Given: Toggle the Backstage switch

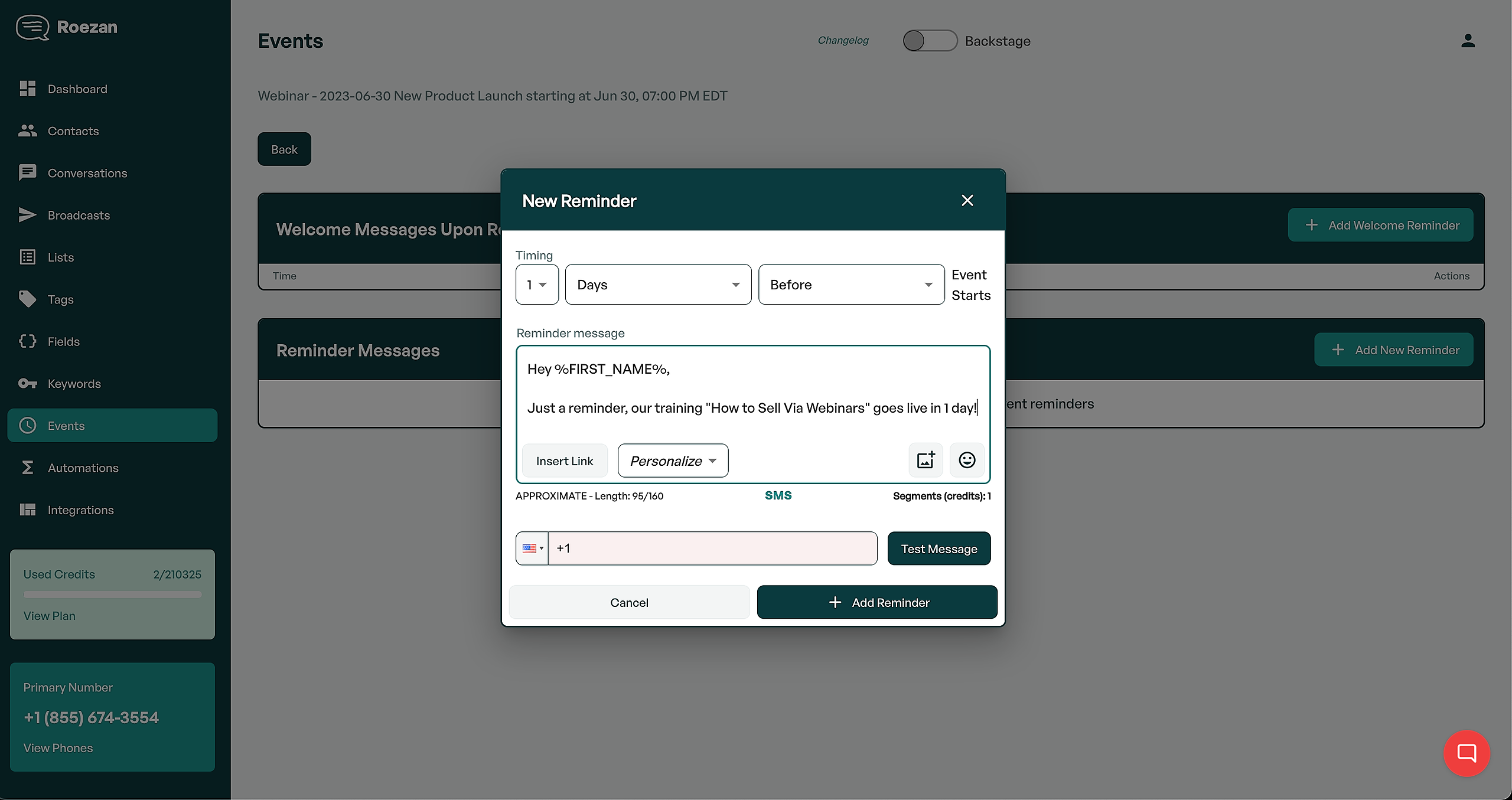Looking at the screenshot, I should 930,41.
